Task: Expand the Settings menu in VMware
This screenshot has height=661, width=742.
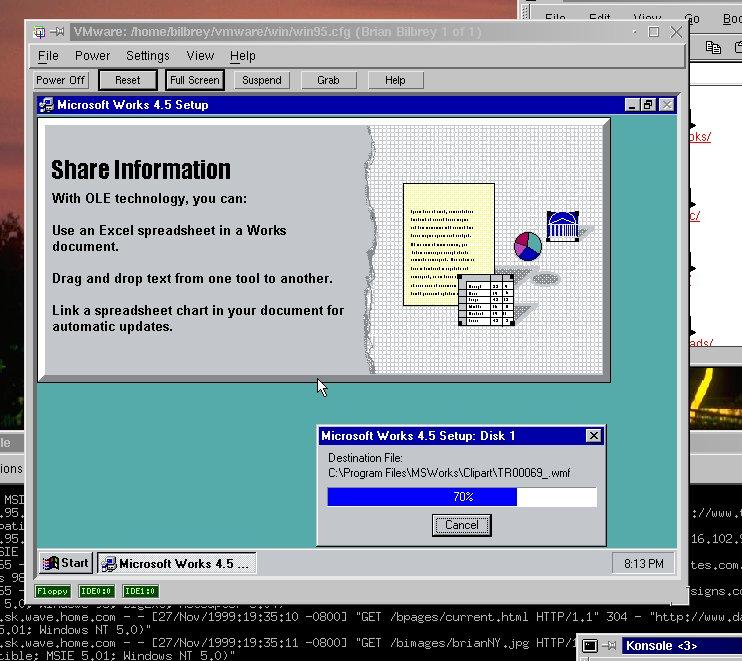Action: pos(148,56)
